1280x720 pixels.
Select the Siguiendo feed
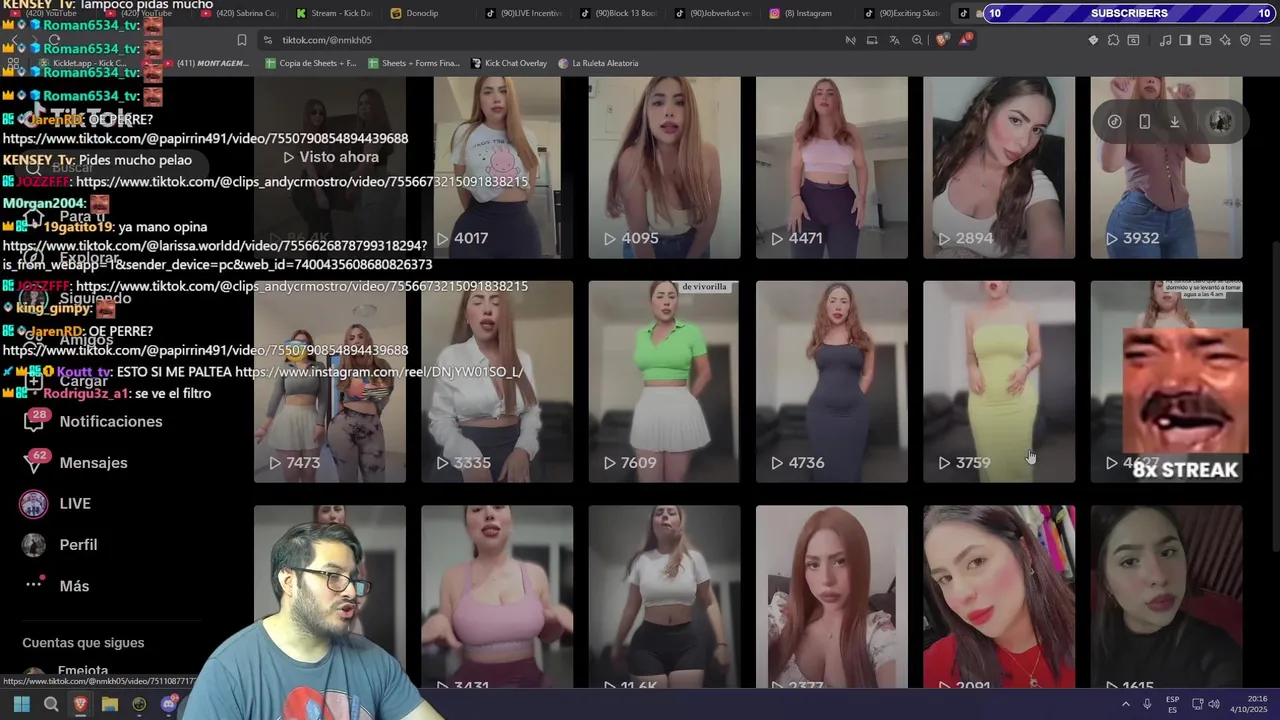(76, 298)
